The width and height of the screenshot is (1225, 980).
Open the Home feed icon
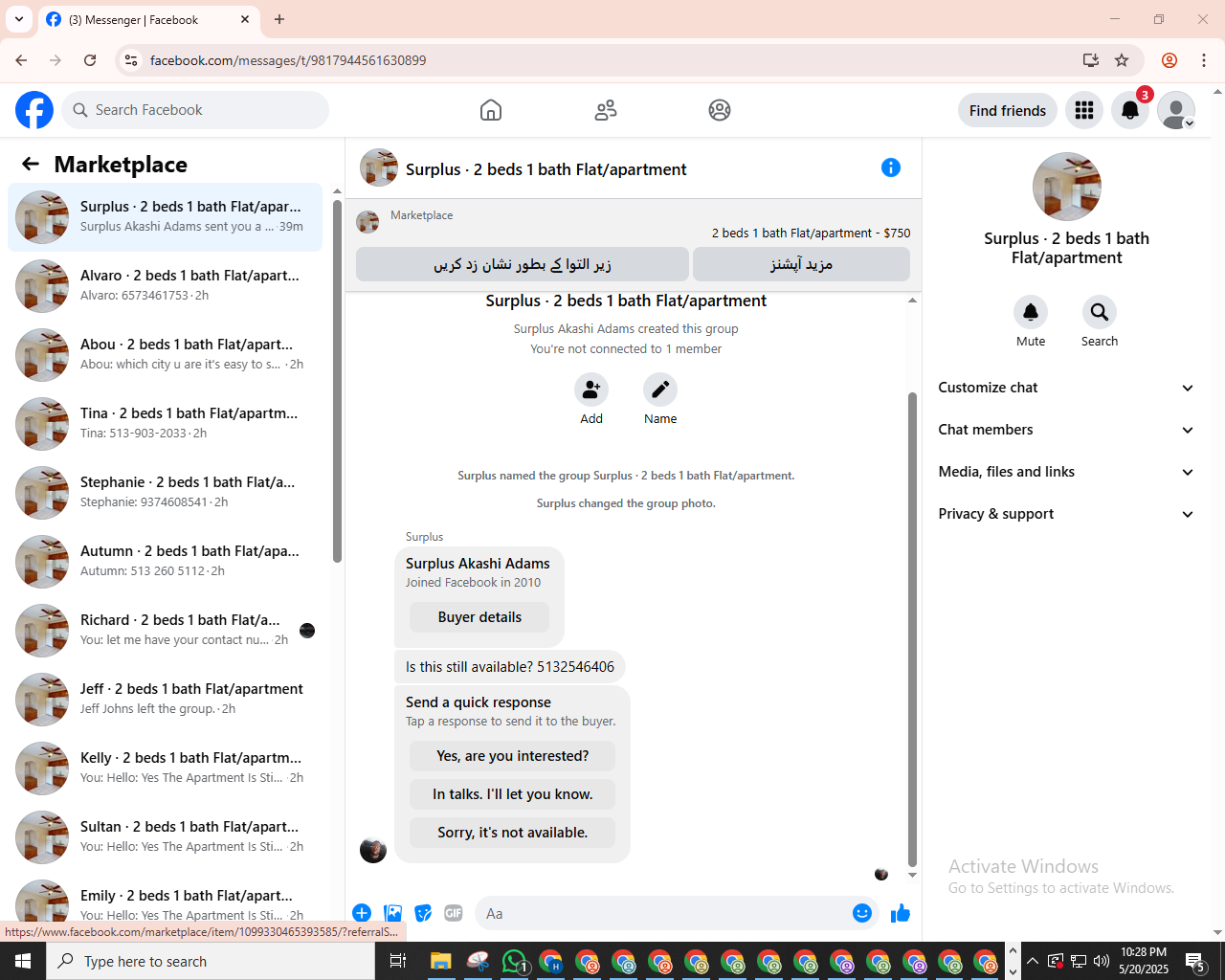[491, 110]
